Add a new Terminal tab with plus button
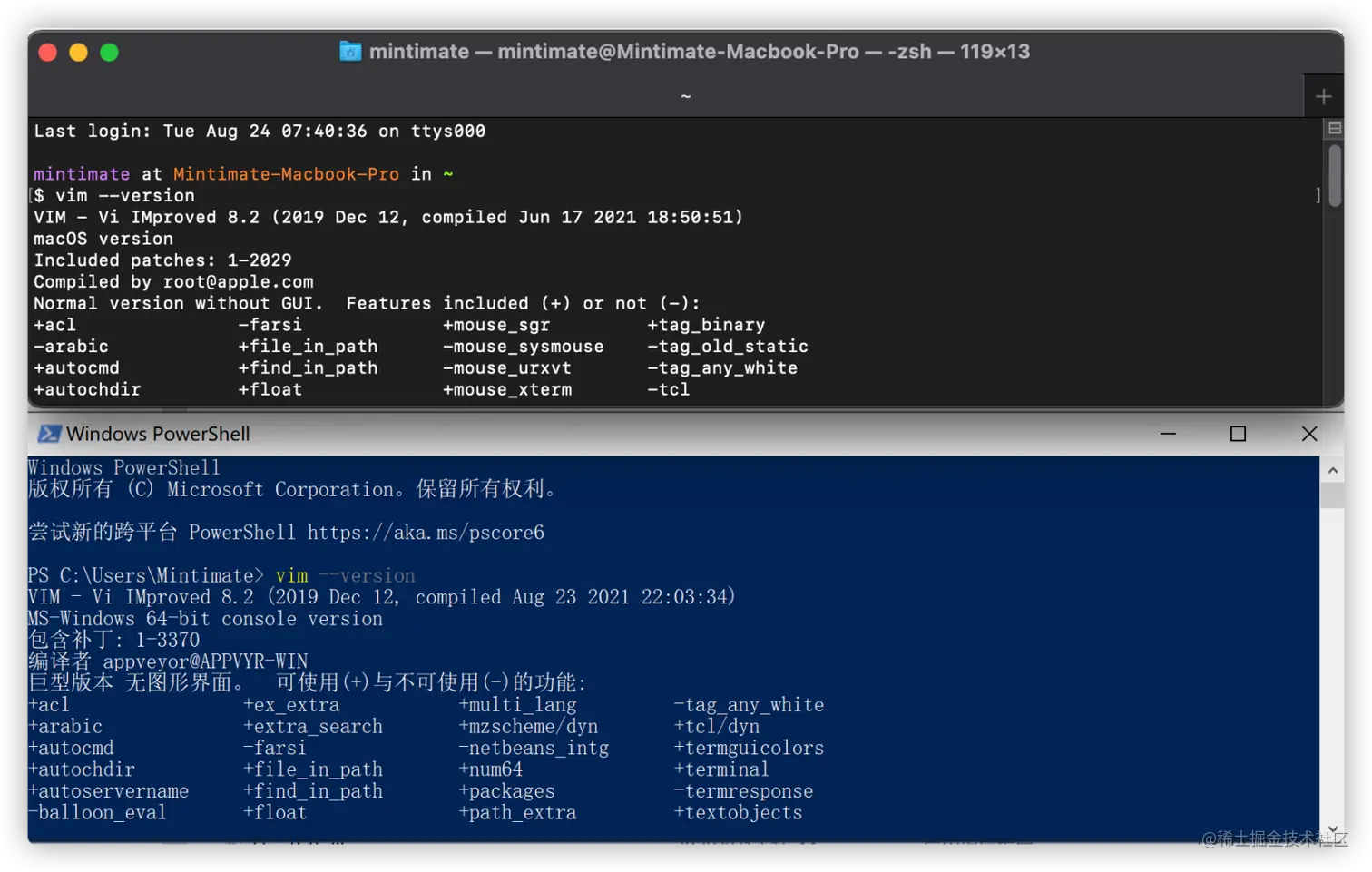 (x=1323, y=96)
